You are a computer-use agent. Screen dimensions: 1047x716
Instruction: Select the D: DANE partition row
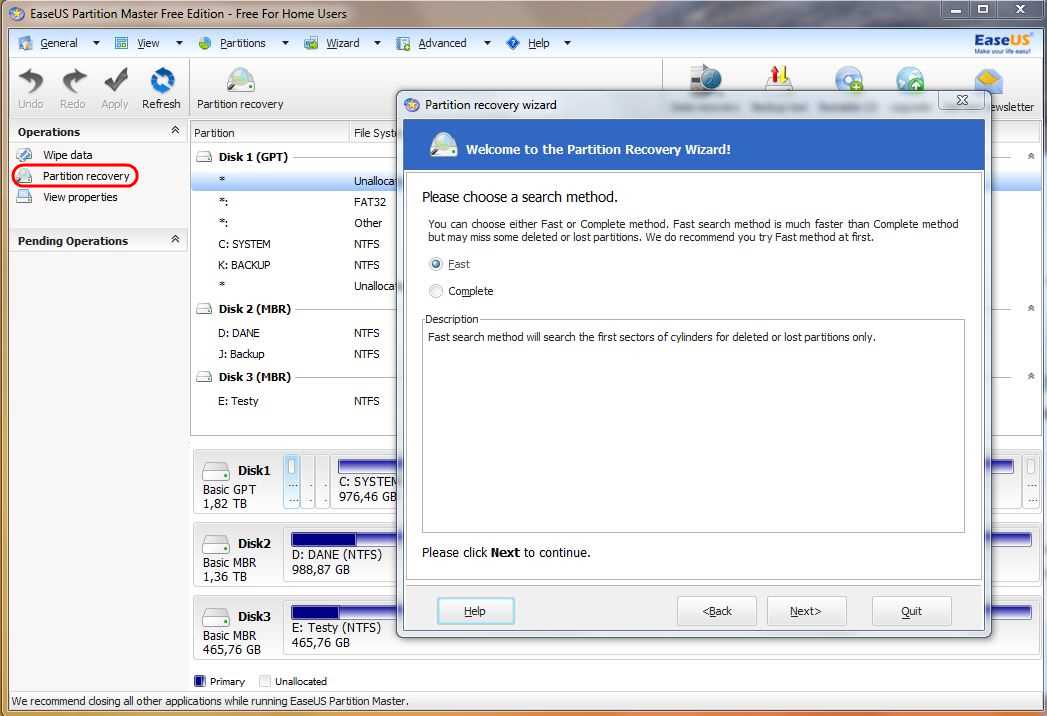tap(294, 333)
